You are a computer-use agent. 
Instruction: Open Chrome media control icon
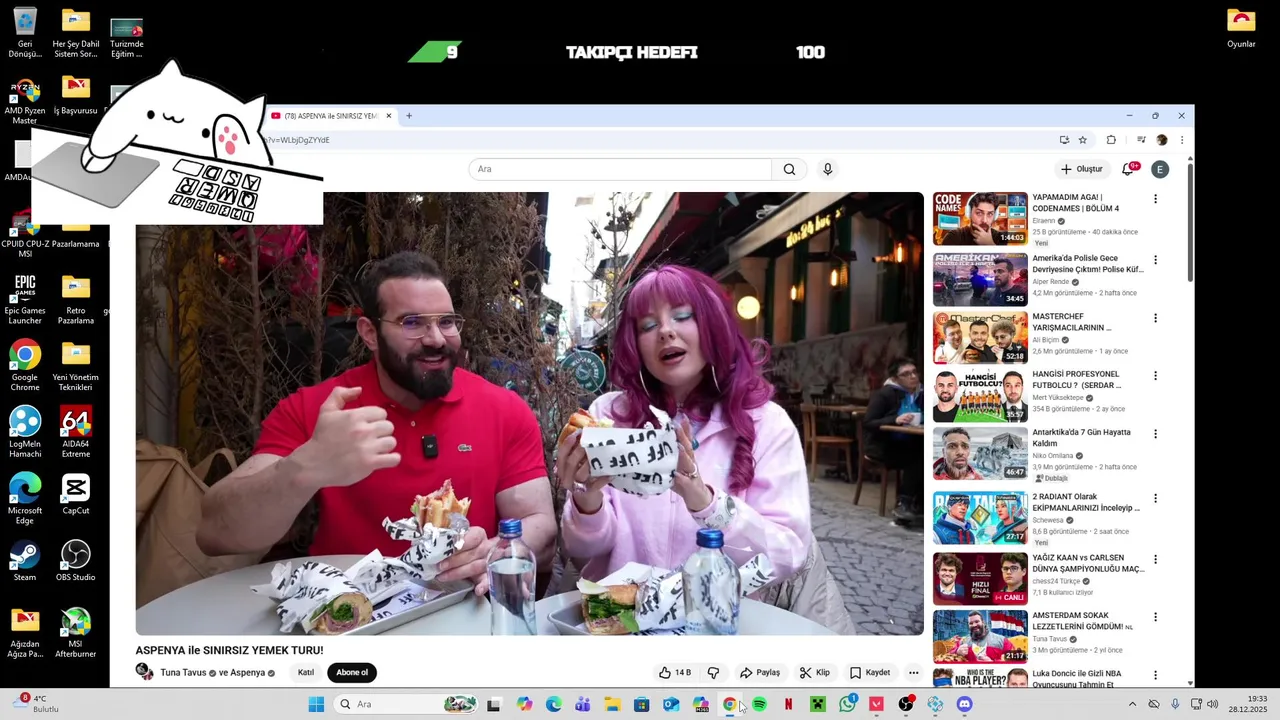tap(1141, 140)
